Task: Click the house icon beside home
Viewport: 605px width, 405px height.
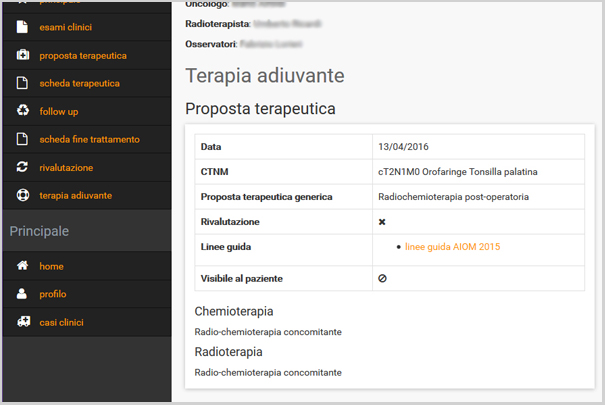Action: point(22,267)
